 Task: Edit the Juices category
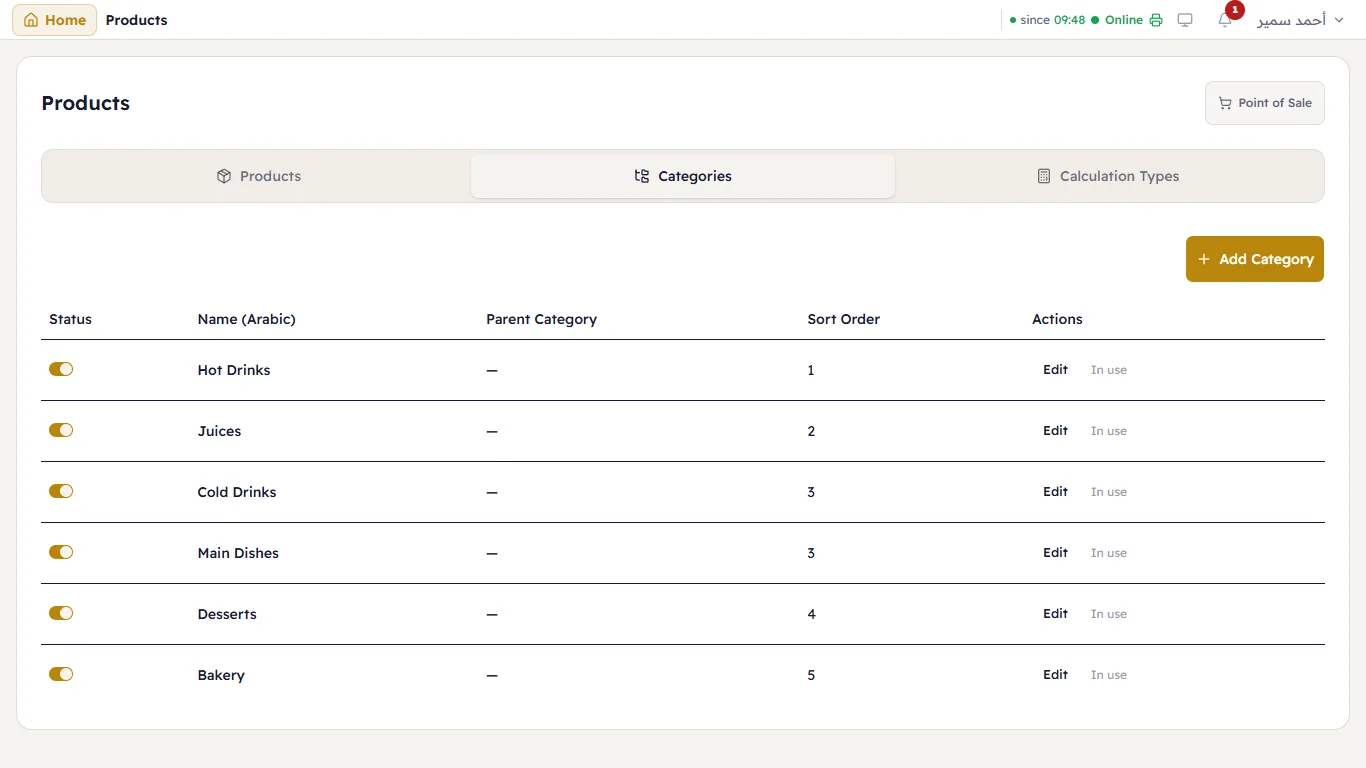[x=1056, y=431]
